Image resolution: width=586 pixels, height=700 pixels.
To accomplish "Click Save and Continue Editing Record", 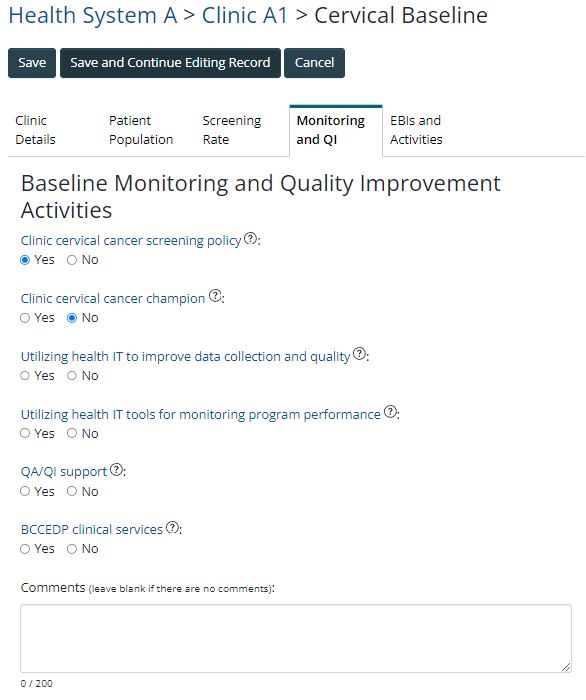I will [170, 63].
